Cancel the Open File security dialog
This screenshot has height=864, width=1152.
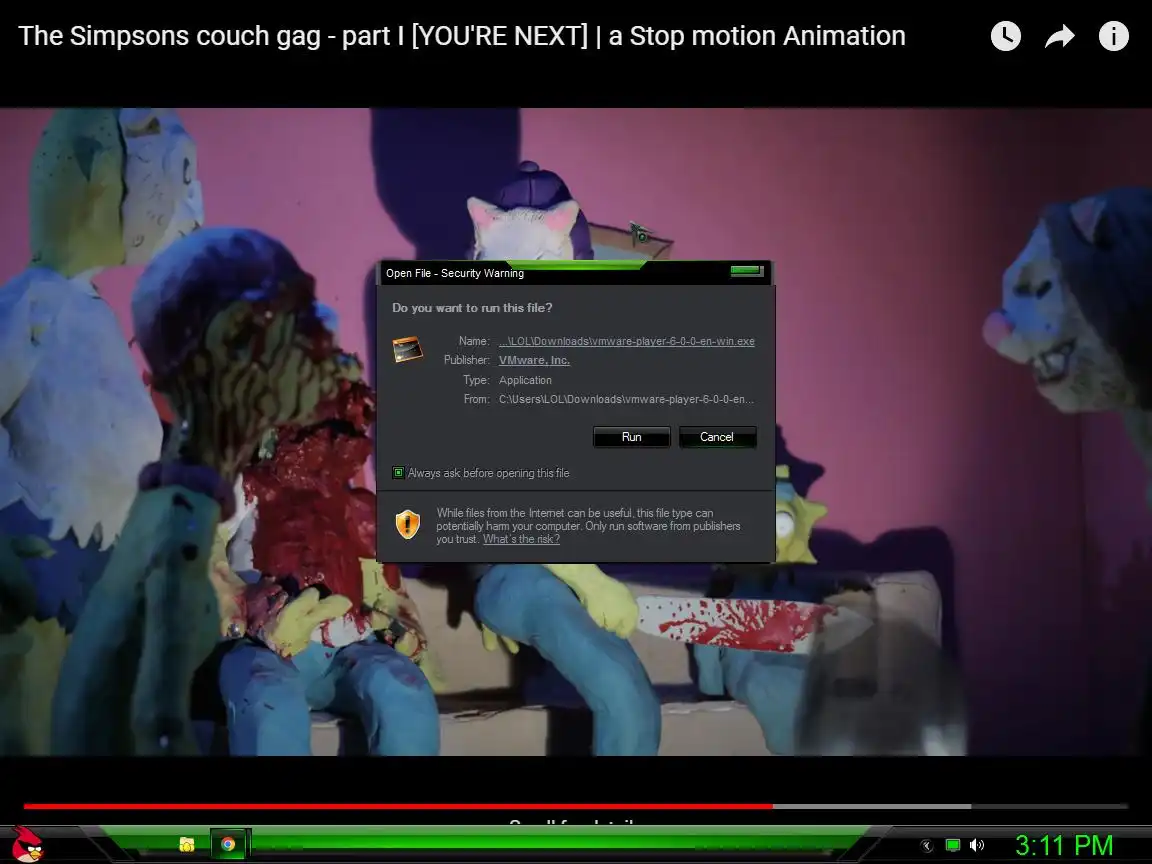pos(717,436)
